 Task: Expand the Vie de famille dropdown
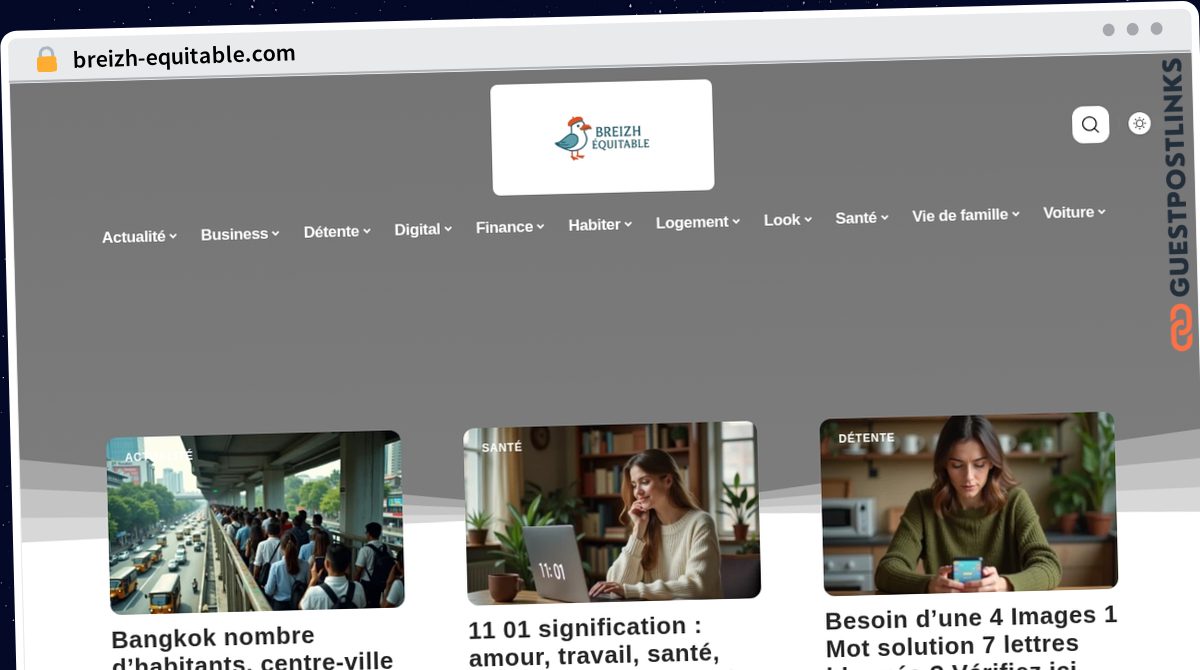(966, 214)
